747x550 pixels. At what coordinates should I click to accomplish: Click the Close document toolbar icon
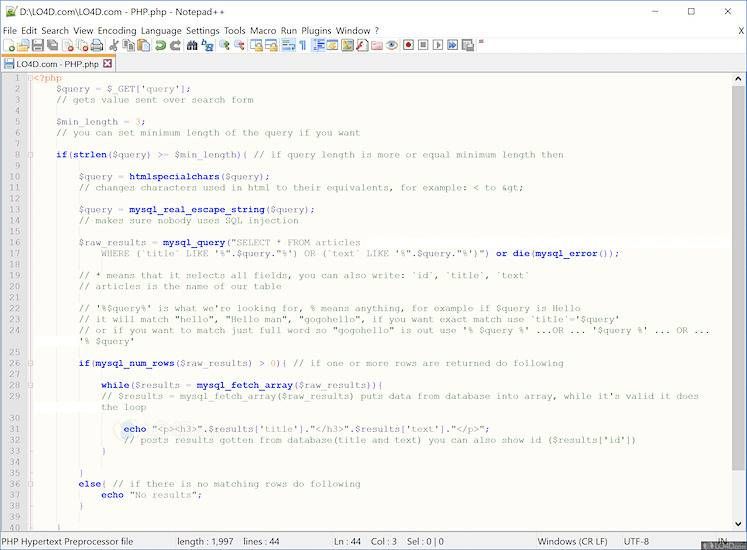click(68, 45)
